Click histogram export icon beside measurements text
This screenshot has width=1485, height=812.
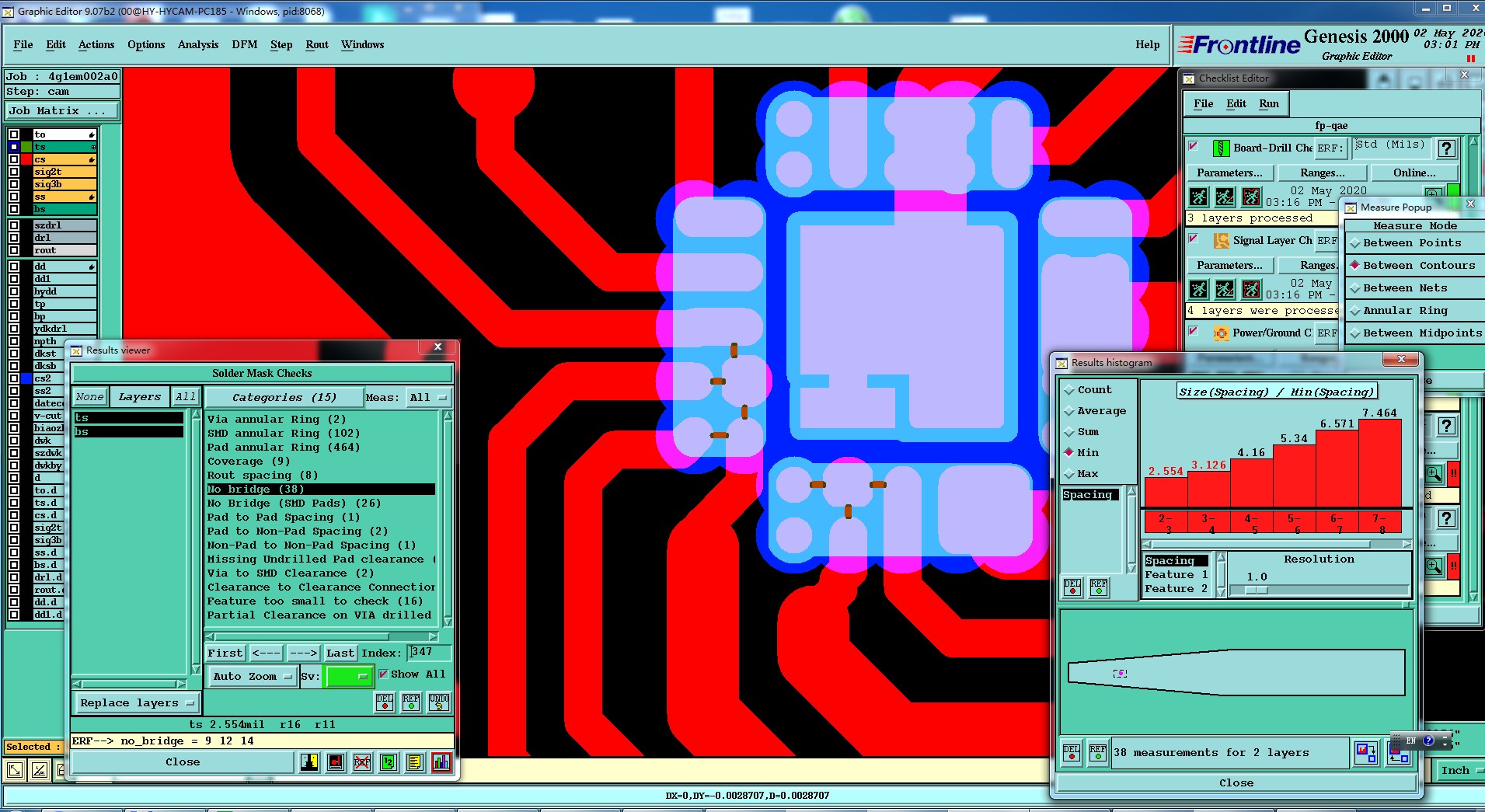(1365, 752)
